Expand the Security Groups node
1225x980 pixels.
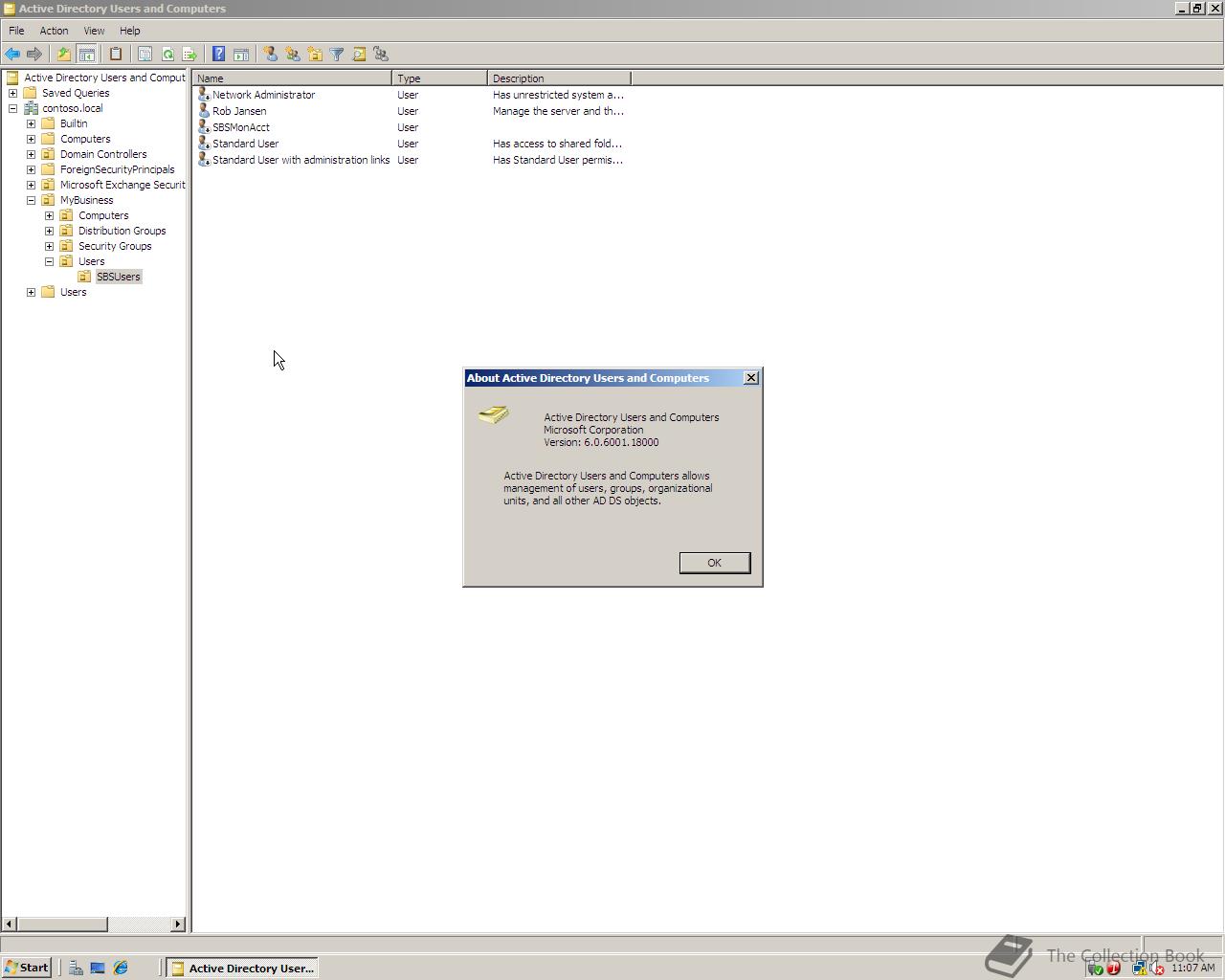[x=49, y=246]
